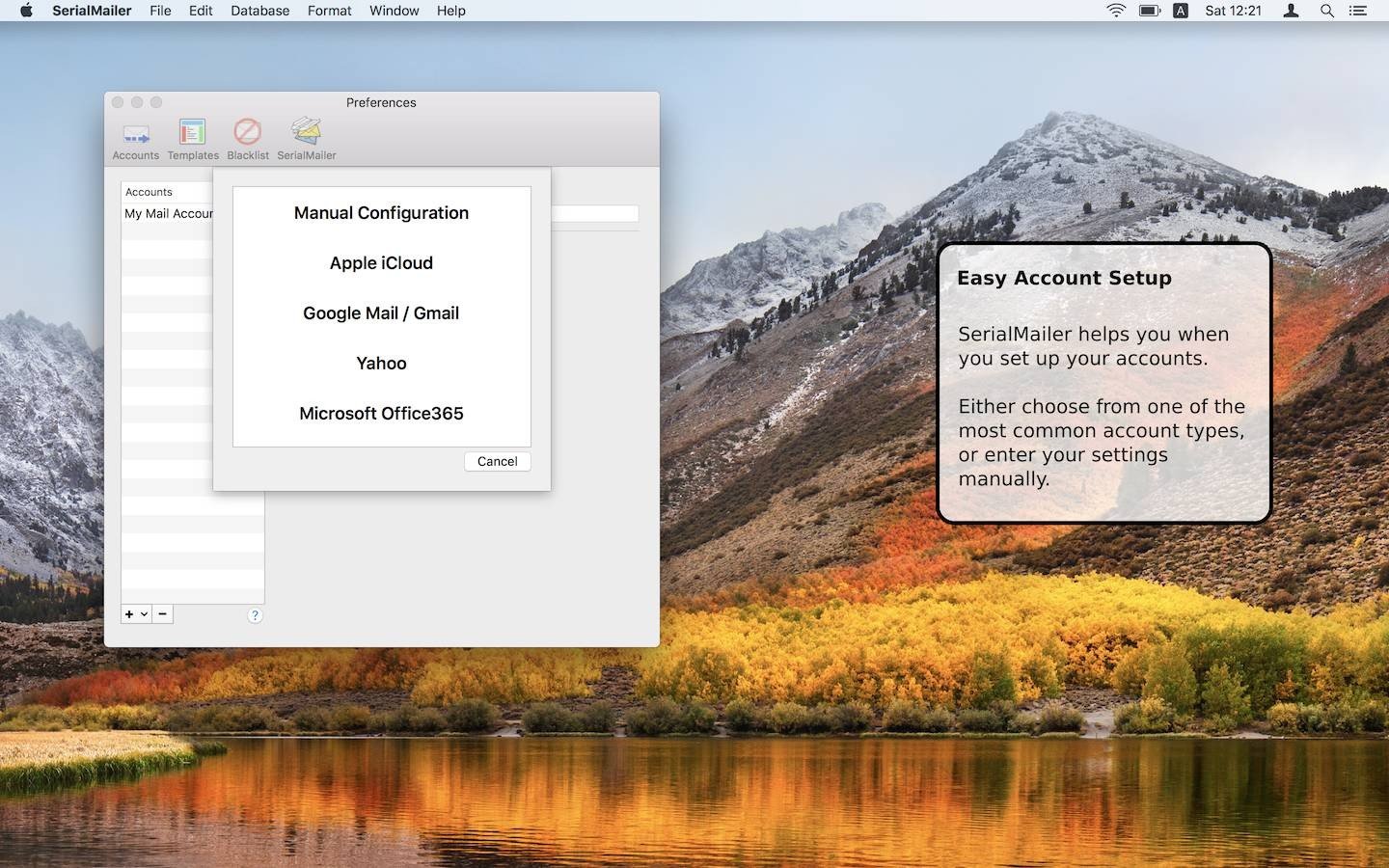Open the user account menu bar icon

tap(1292, 11)
